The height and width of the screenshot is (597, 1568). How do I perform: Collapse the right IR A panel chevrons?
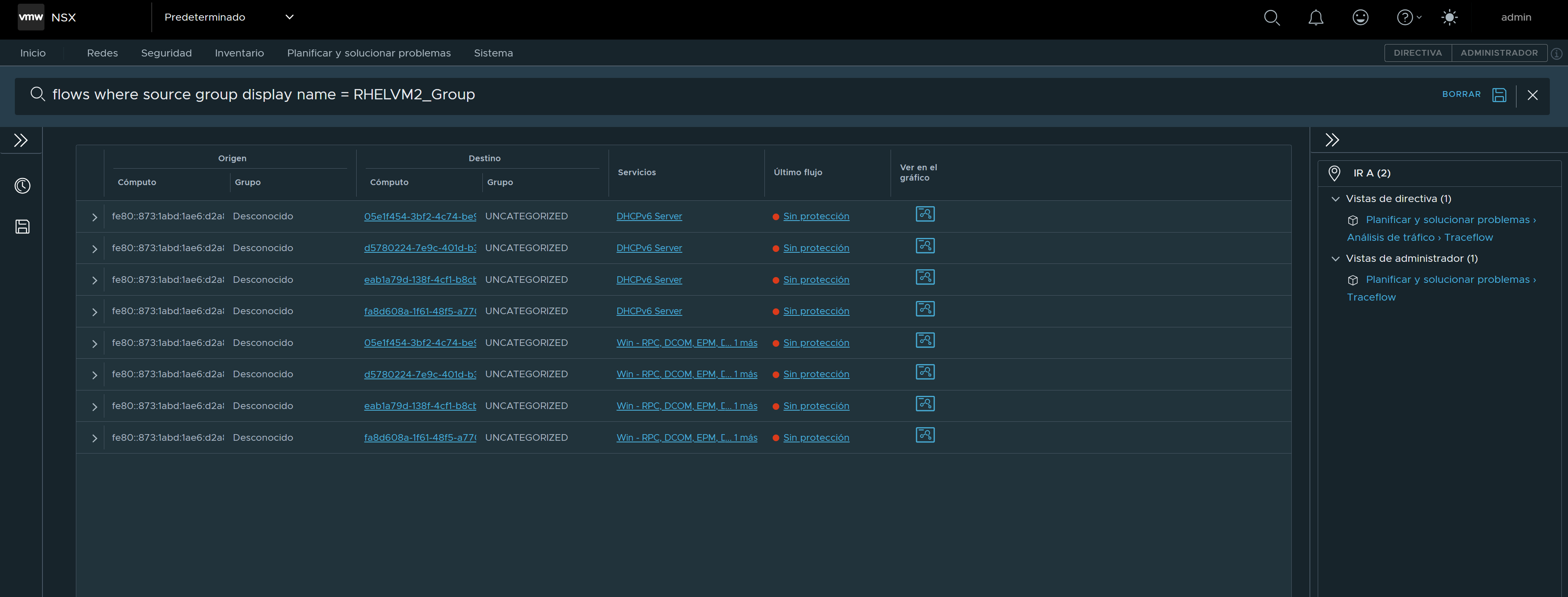tap(1332, 140)
